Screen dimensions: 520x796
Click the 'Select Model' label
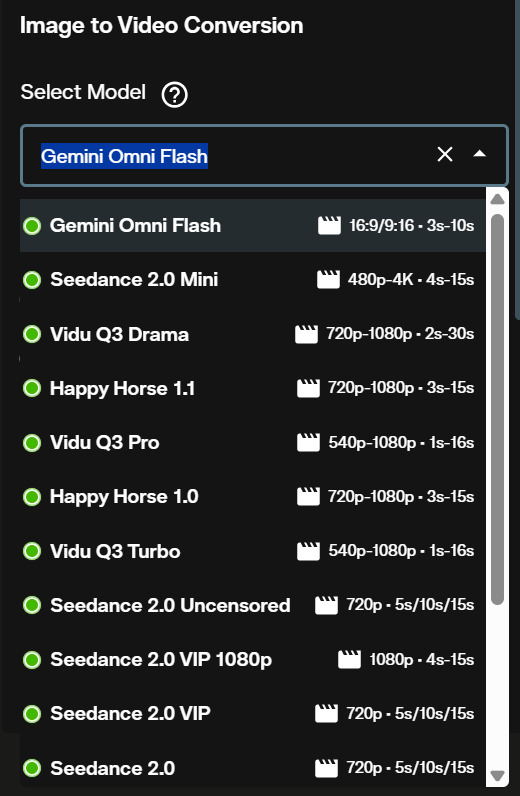[83, 92]
